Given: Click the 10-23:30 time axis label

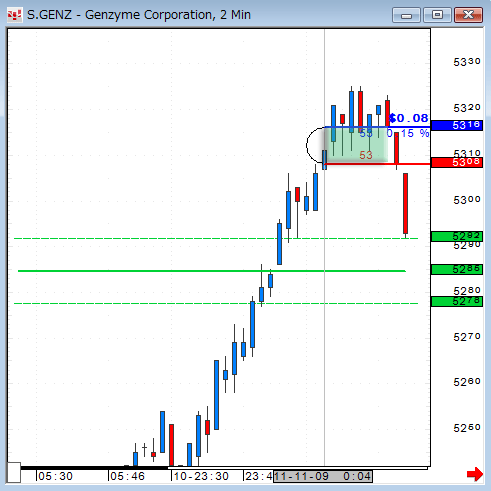Looking at the screenshot, I should coord(201,476).
